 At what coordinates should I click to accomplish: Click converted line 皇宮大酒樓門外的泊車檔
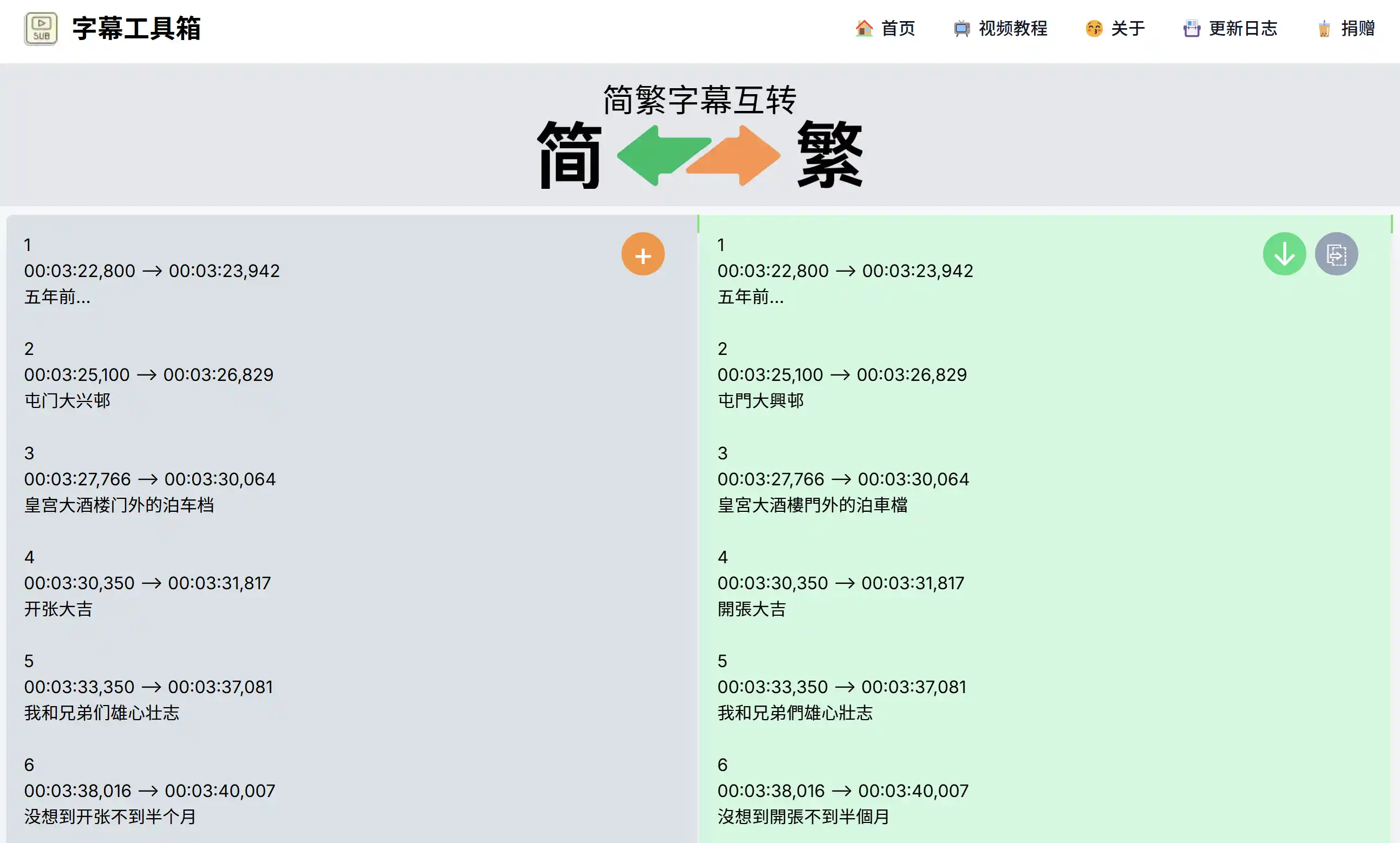[x=813, y=505]
